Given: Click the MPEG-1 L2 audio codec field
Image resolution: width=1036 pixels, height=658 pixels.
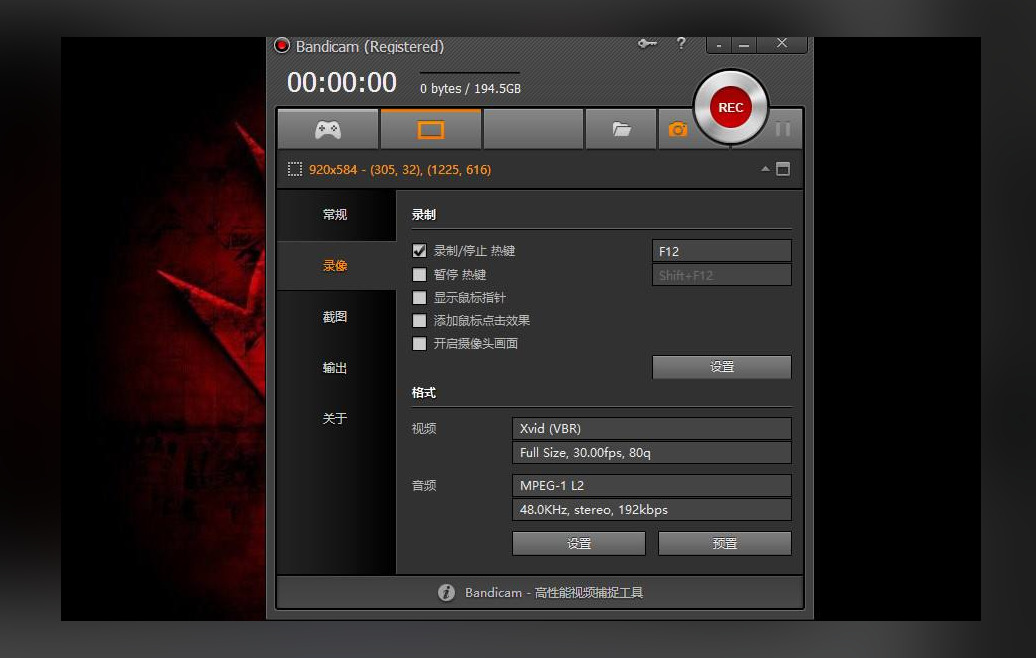Looking at the screenshot, I should [x=651, y=486].
